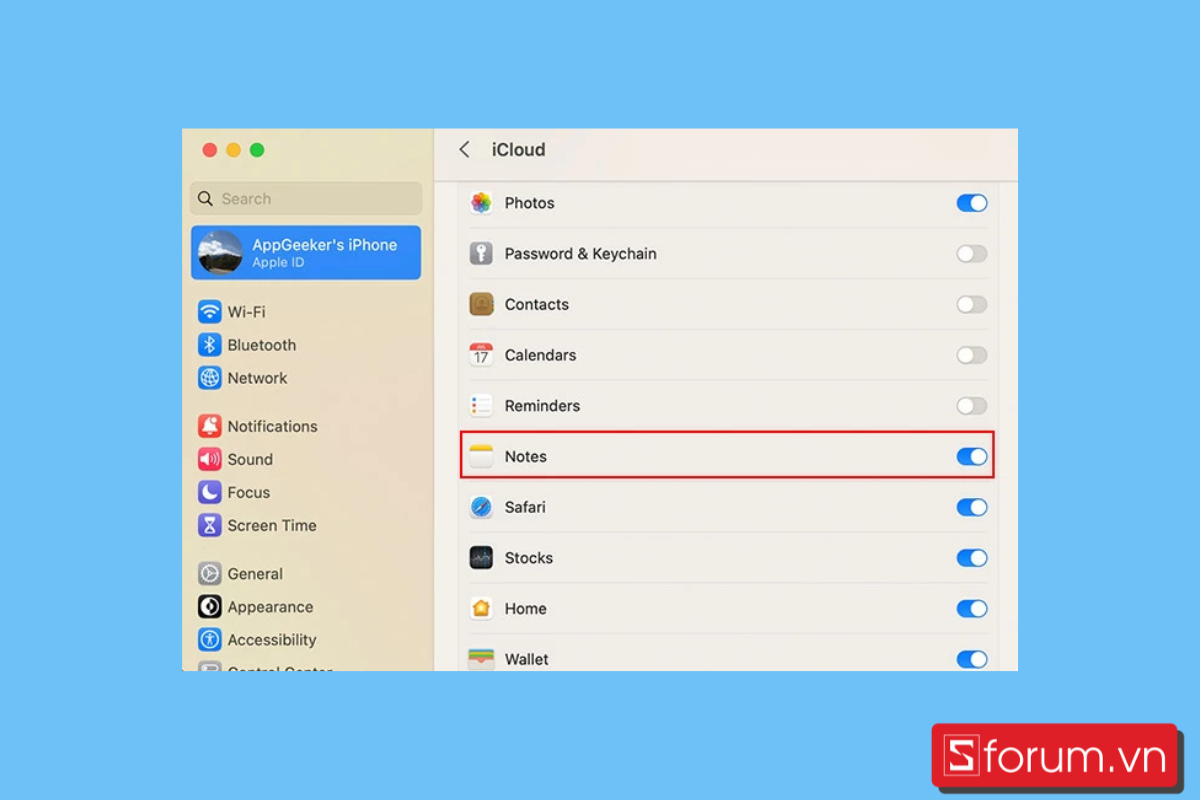This screenshot has height=800, width=1200.
Task: Click the Safari row label
Action: [525, 507]
